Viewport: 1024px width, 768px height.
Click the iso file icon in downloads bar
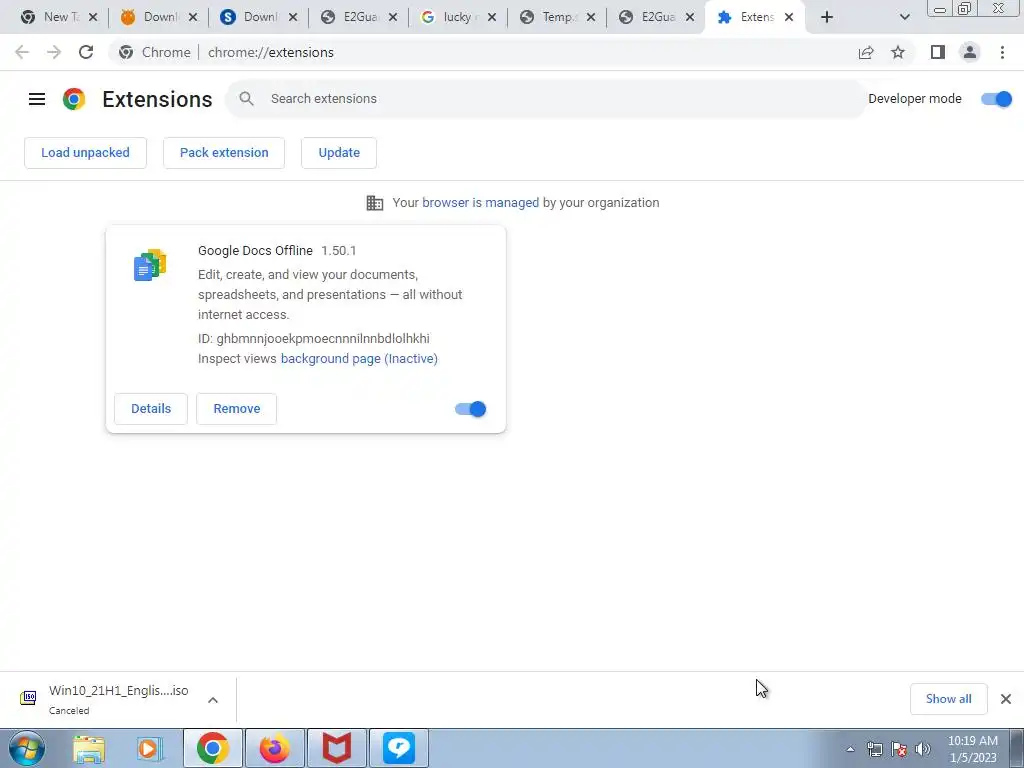point(28,698)
